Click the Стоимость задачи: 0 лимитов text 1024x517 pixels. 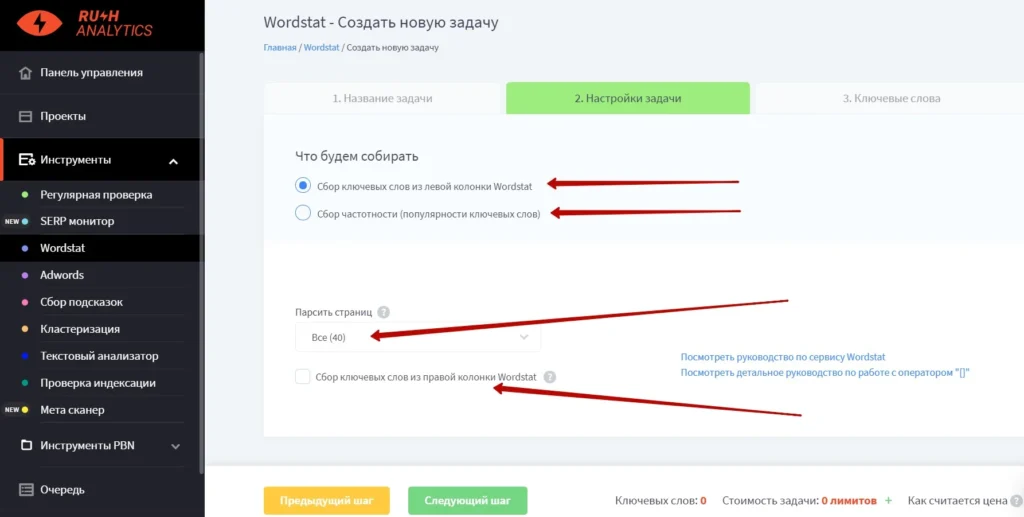point(799,501)
